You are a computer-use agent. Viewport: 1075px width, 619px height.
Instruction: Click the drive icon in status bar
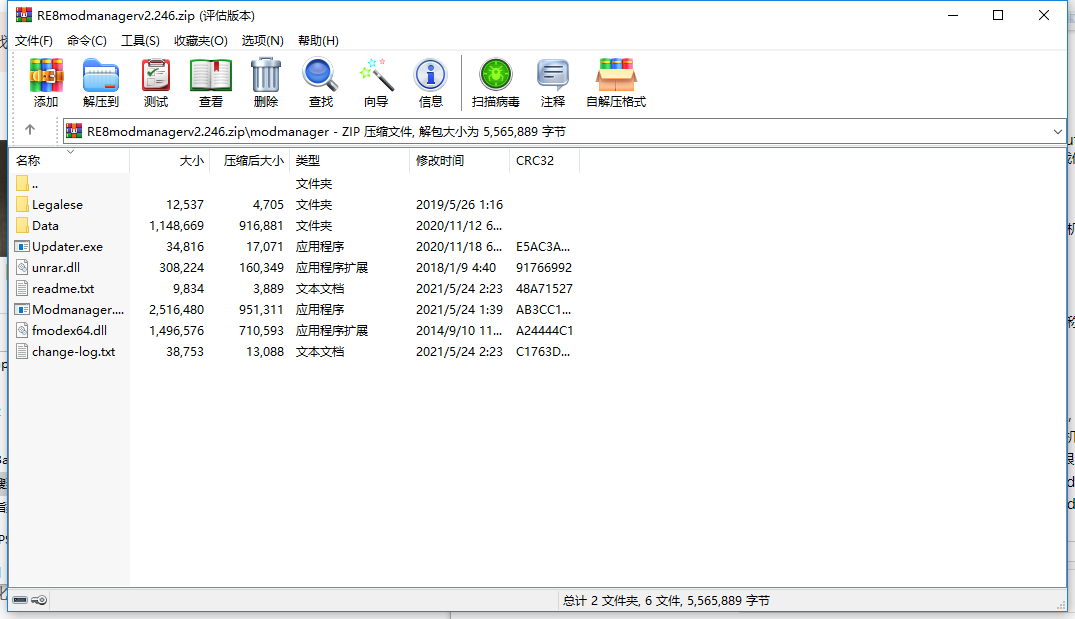pyautogui.click(x=20, y=600)
